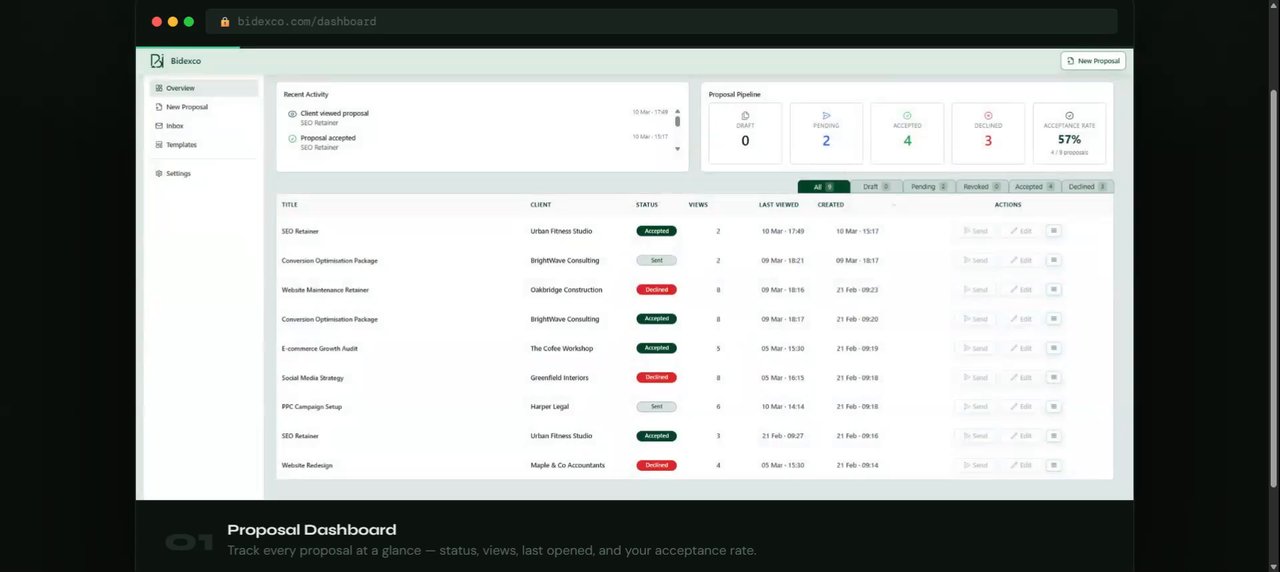This screenshot has height=572, width=1280.
Task: Click the STATUS column header
Action: tap(647, 205)
